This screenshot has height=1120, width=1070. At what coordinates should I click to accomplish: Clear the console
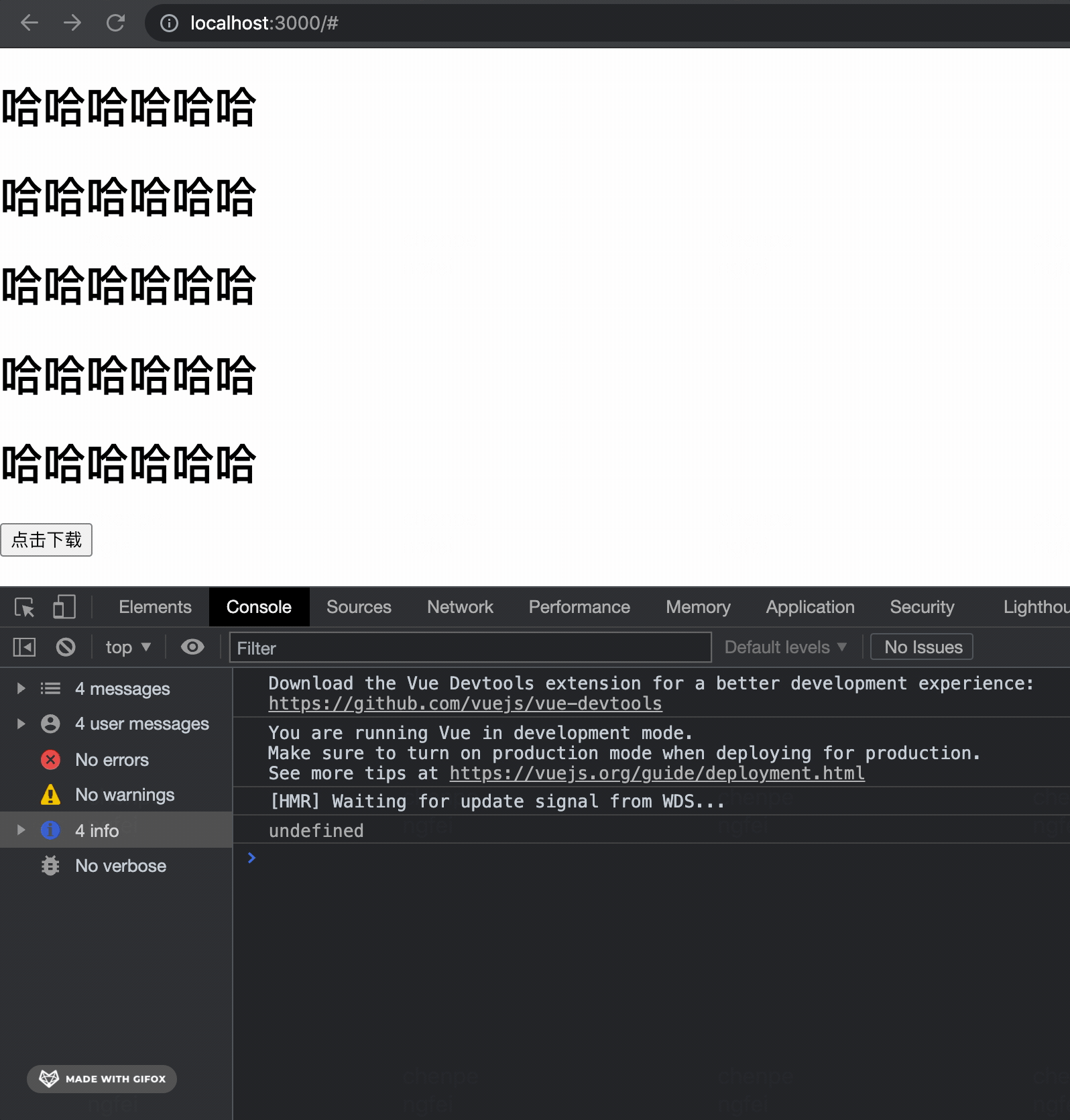[x=66, y=647]
